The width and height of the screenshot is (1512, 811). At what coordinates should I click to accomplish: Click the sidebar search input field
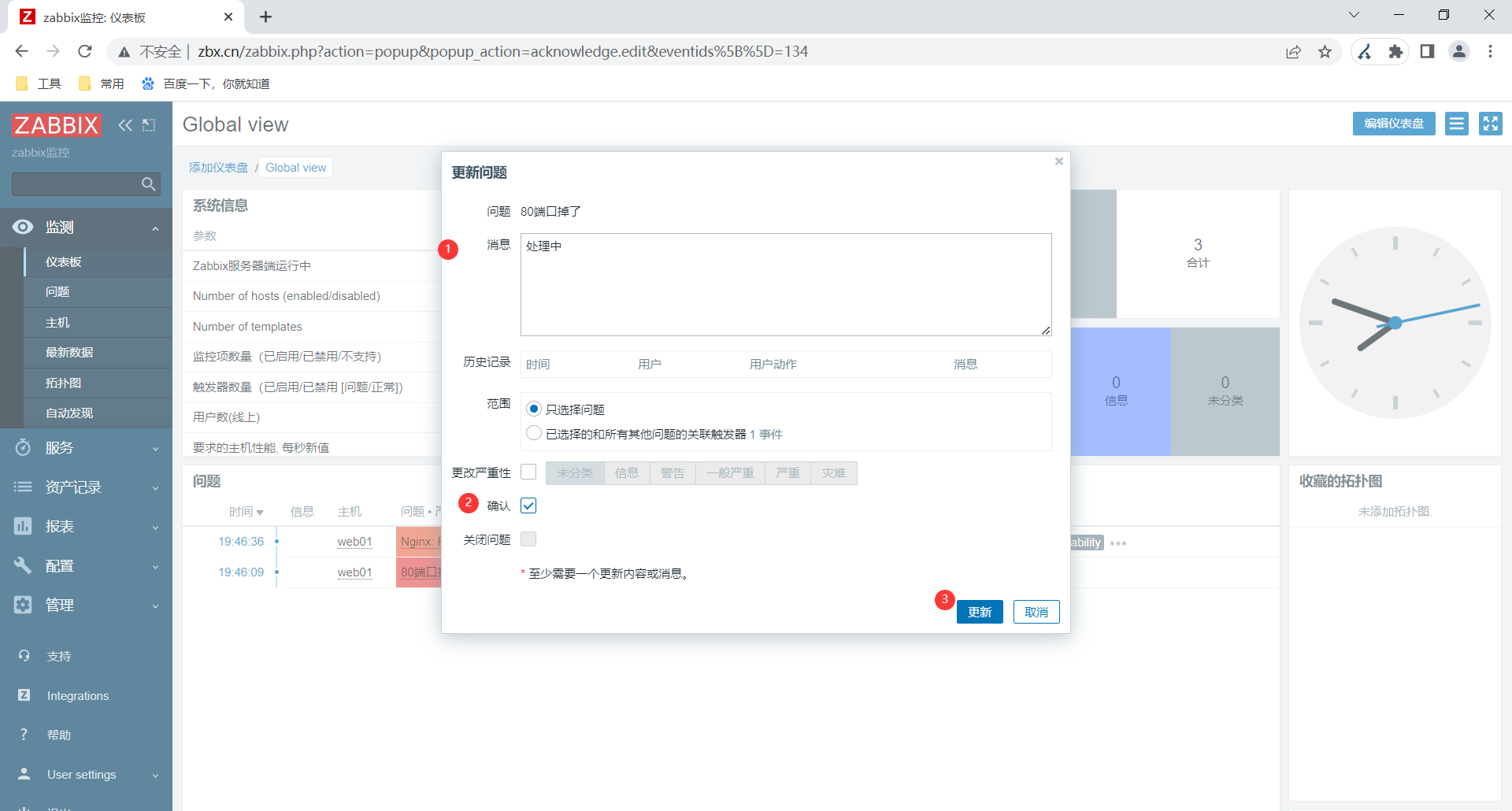tap(75, 184)
